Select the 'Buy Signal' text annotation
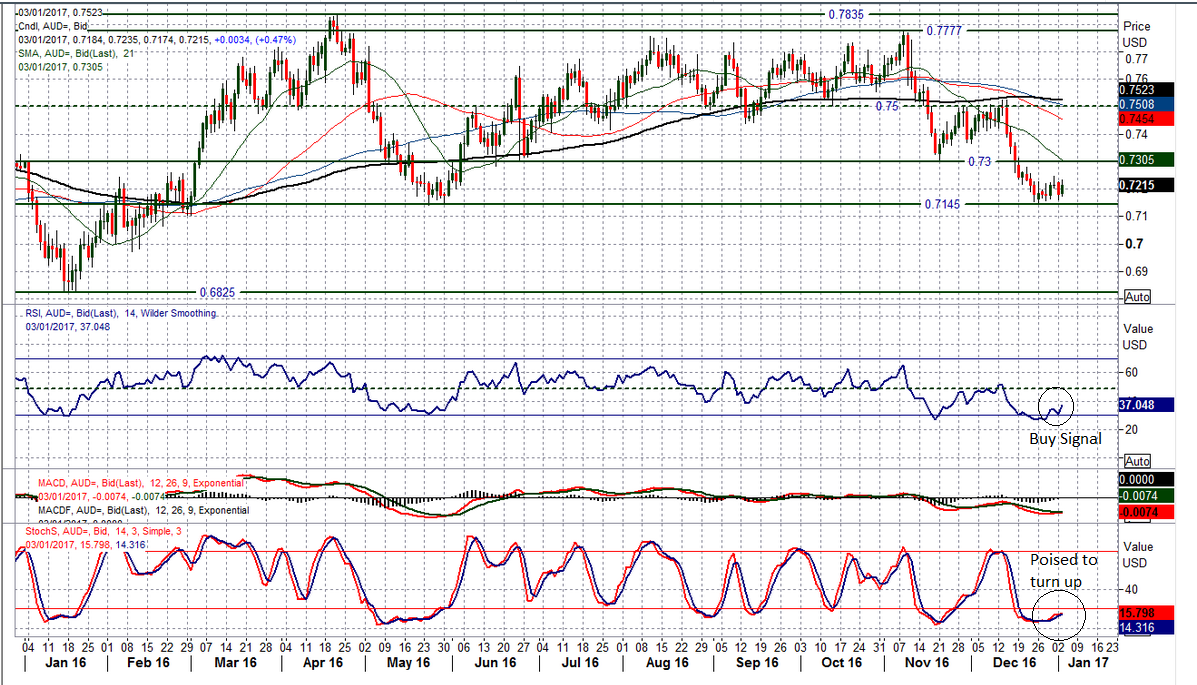The height and width of the screenshot is (685, 1197). [1065, 438]
